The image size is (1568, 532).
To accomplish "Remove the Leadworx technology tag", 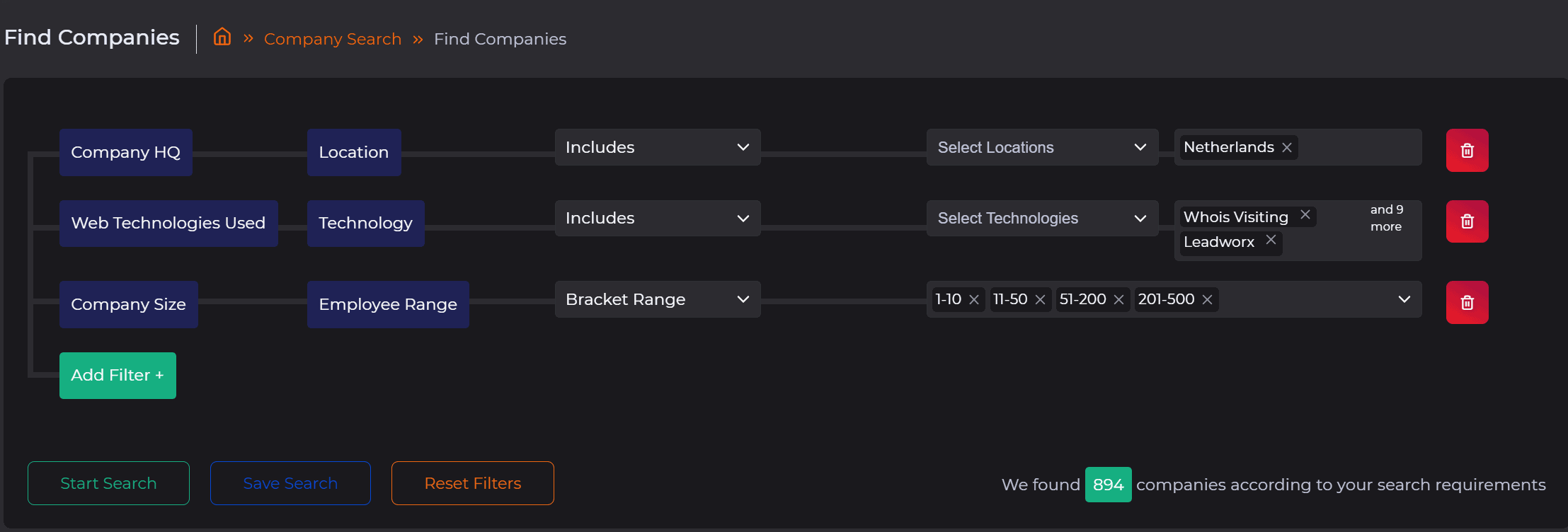I will click(x=1271, y=241).
